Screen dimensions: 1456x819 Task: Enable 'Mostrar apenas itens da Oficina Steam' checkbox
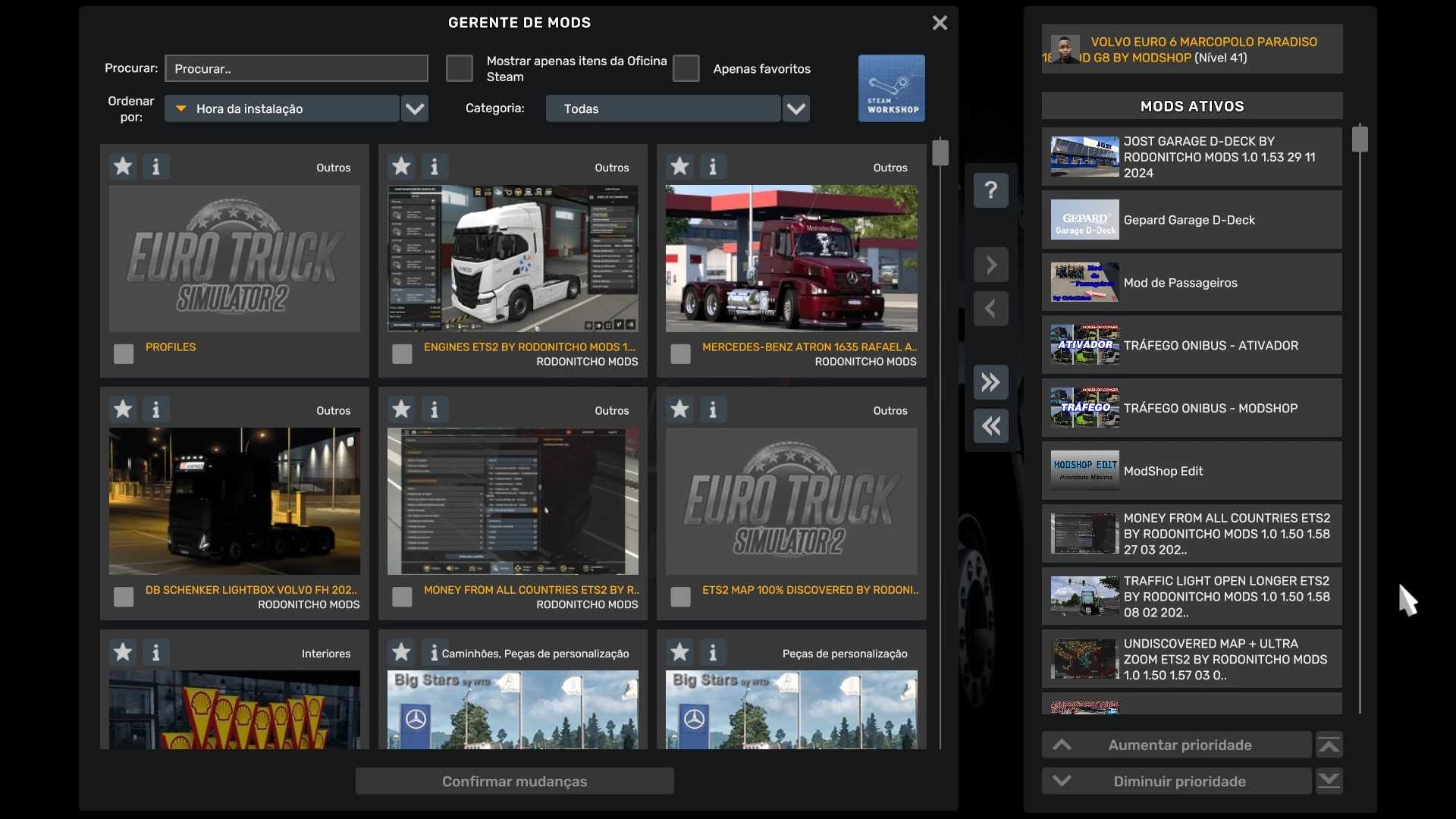click(459, 68)
